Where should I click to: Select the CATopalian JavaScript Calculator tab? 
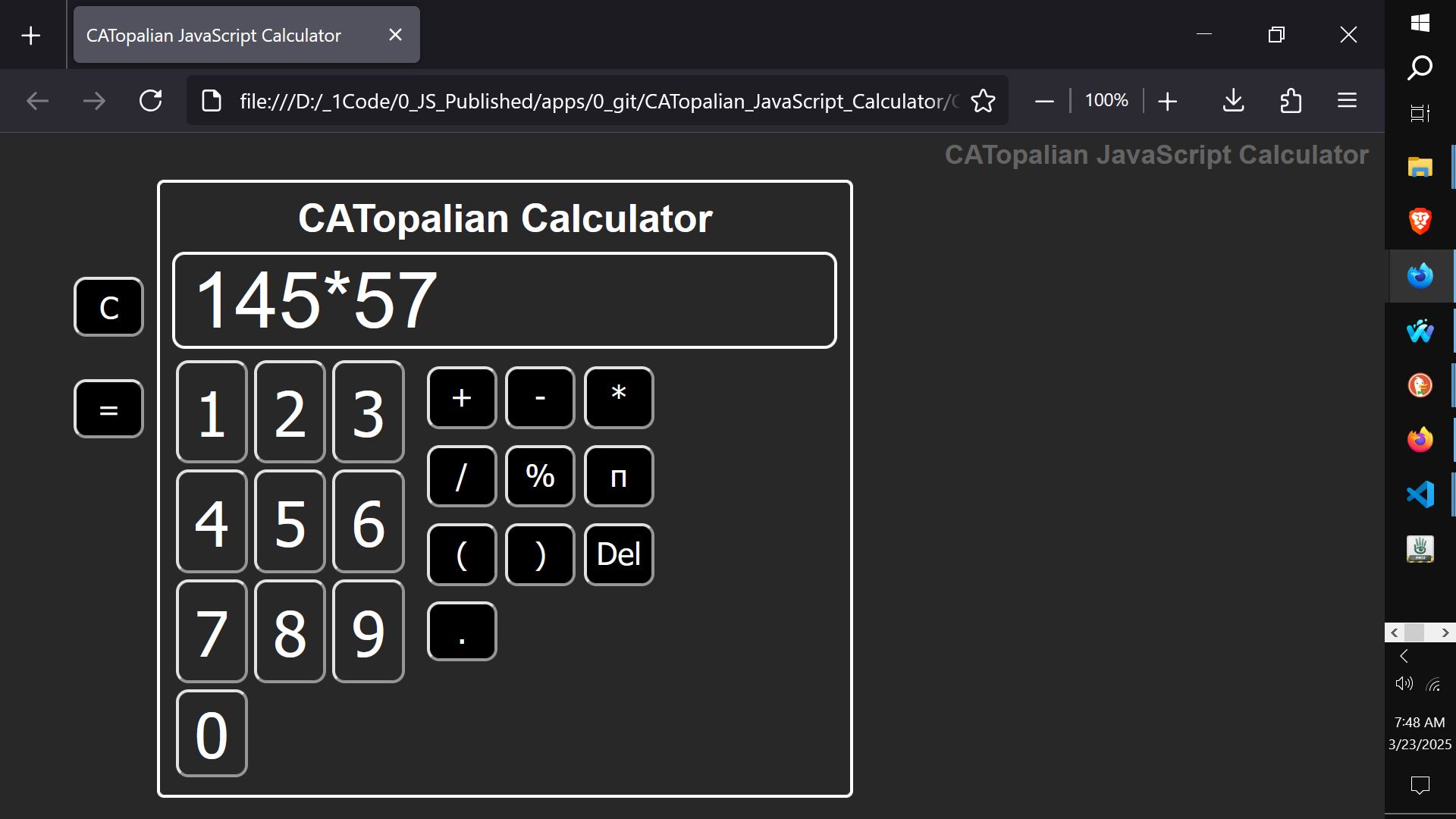click(x=246, y=35)
